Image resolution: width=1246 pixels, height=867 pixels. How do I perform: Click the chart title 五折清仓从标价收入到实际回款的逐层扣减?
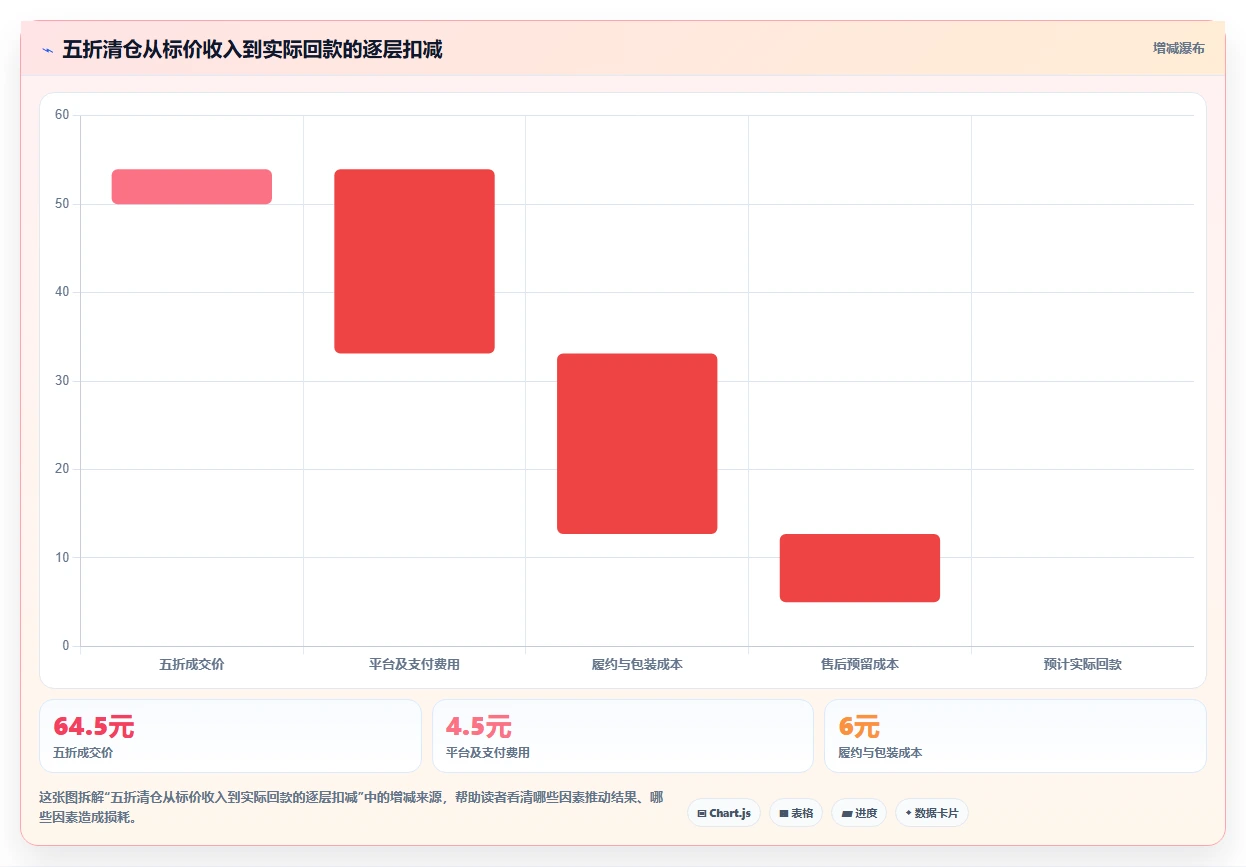[x=252, y=50]
